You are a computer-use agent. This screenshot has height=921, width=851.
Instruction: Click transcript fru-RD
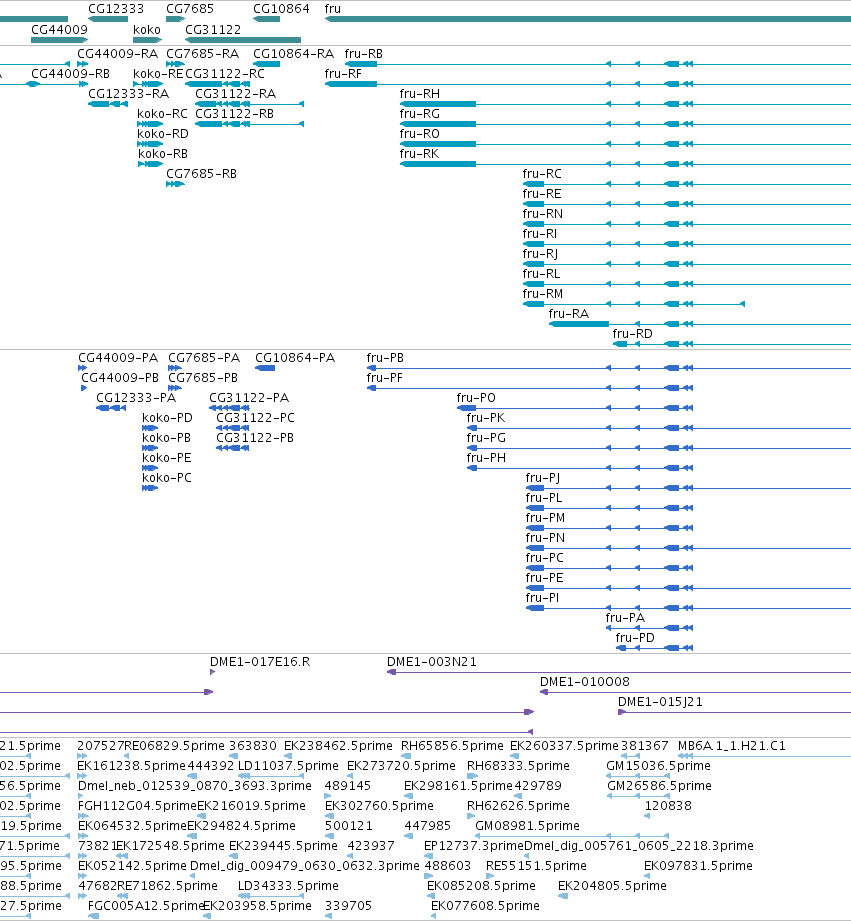(x=633, y=334)
